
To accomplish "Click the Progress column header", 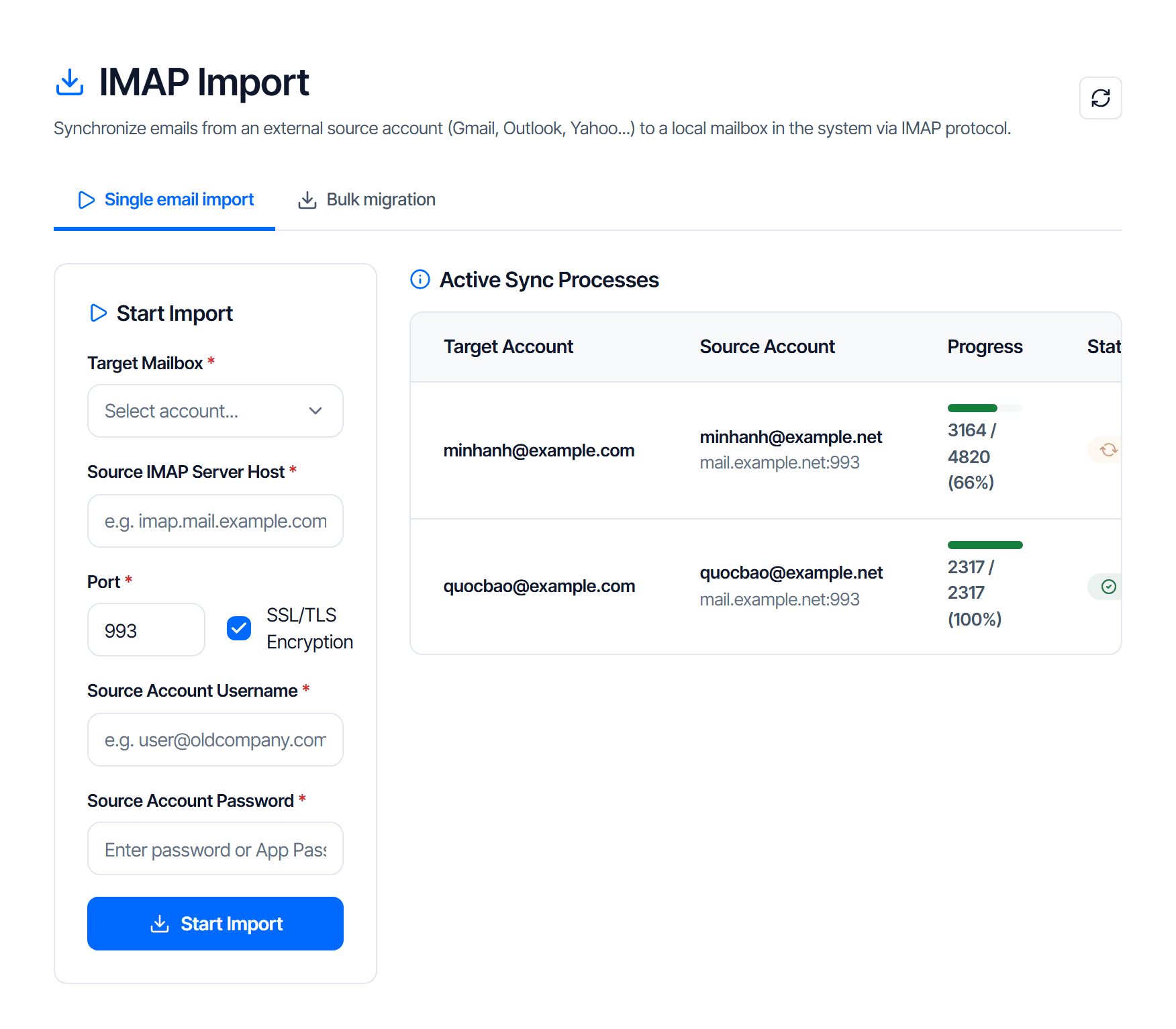I will tap(985, 347).
